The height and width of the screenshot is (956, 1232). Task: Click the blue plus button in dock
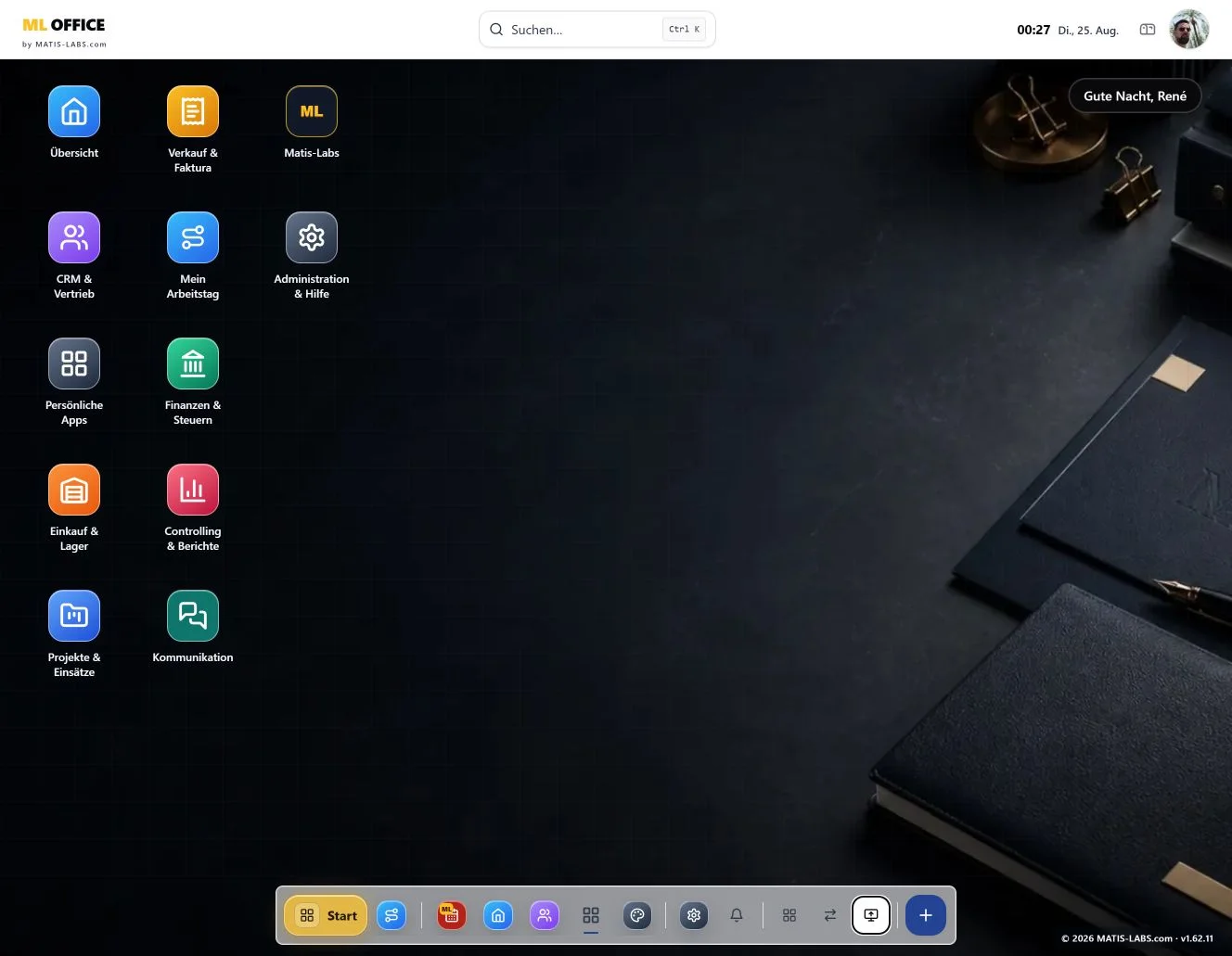tap(926, 915)
